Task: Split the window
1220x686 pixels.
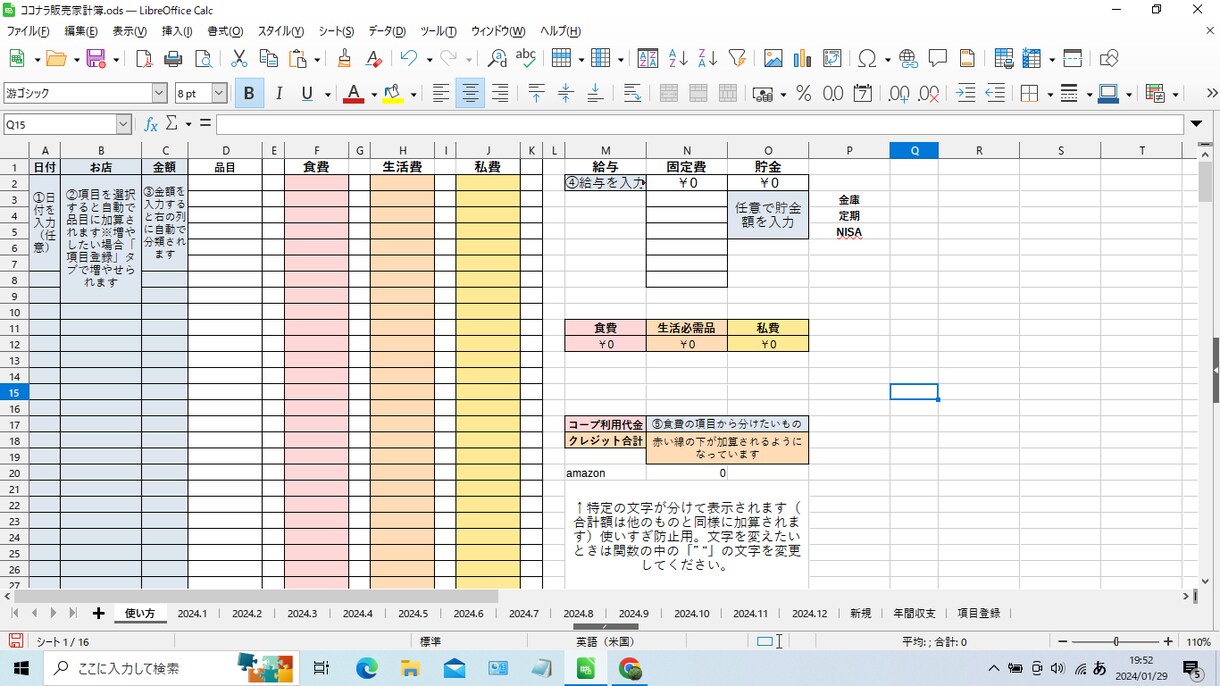Action: [x=1073, y=59]
